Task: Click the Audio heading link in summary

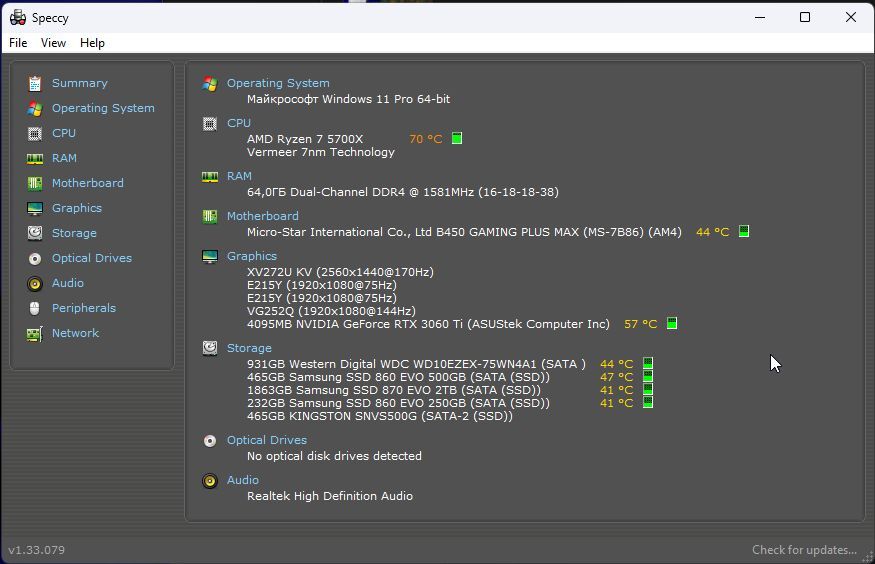Action: click(243, 480)
